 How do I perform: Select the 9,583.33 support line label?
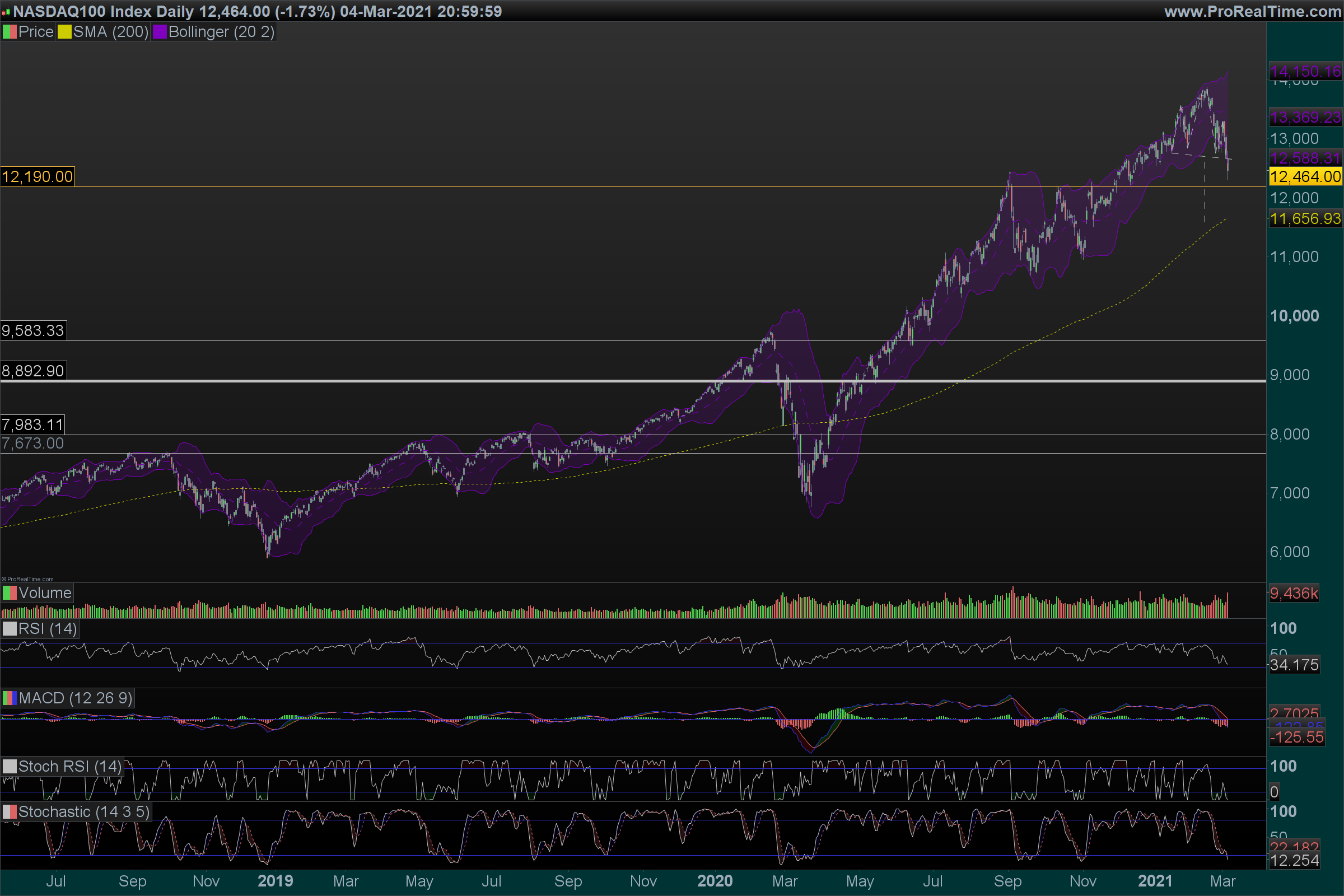click(x=33, y=330)
